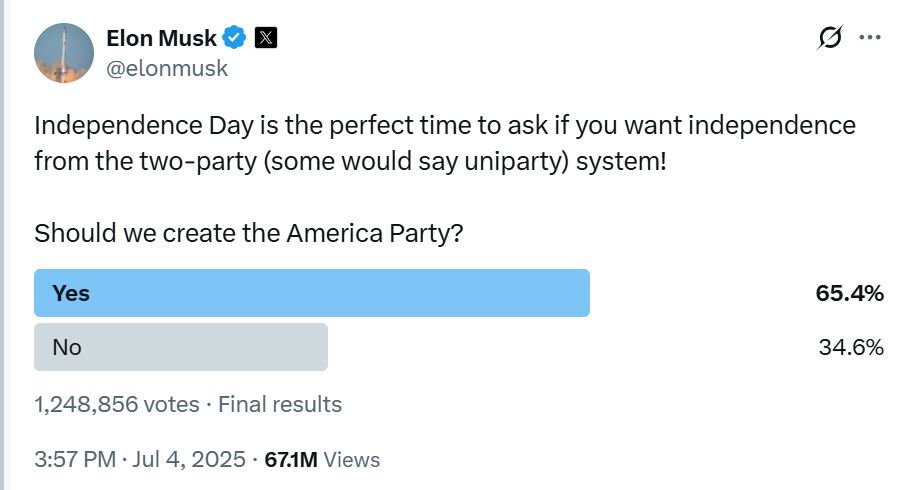Select the bold "Yes" option label

click(x=71, y=293)
